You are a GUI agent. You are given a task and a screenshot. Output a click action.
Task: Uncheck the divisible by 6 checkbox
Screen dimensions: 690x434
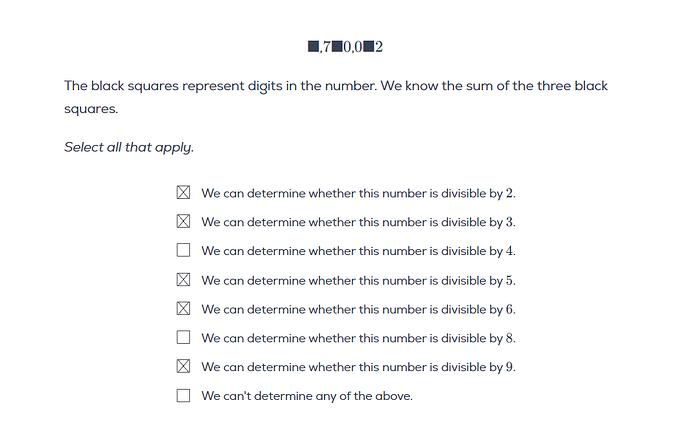(x=184, y=309)
